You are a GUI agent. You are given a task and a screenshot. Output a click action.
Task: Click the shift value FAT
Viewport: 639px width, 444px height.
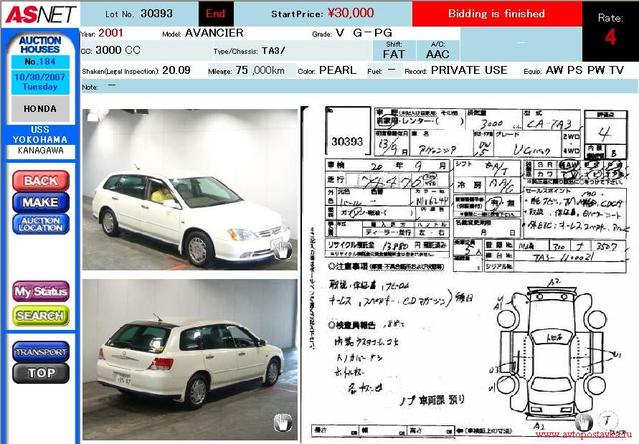point(394,54)
